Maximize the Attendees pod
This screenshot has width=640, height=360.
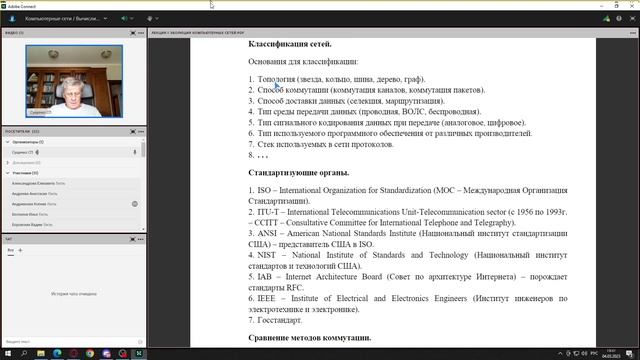tap(133, 131)
